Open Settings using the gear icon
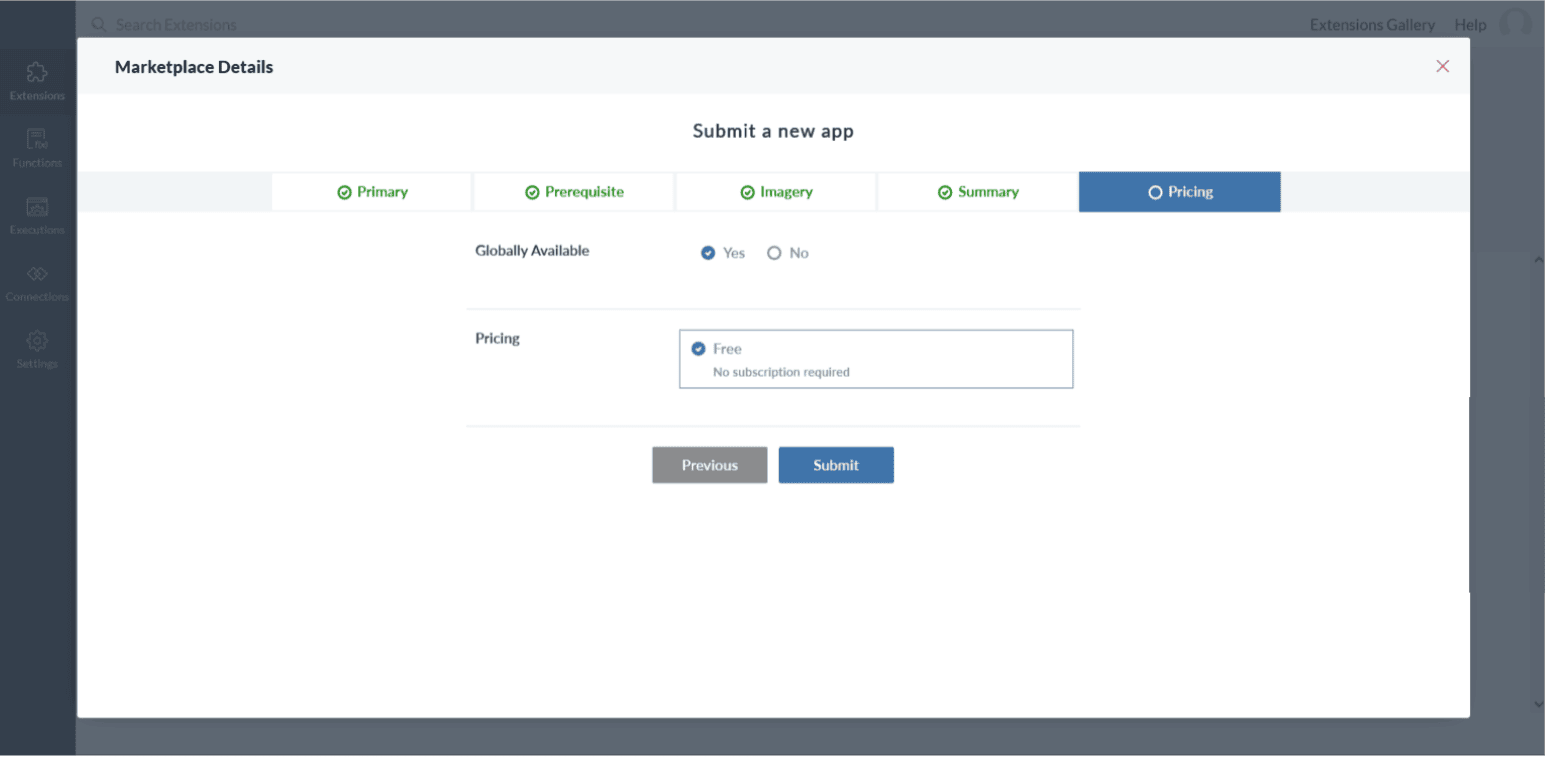The height and width of the screenshot is (757, 1545). click(37, 347)
